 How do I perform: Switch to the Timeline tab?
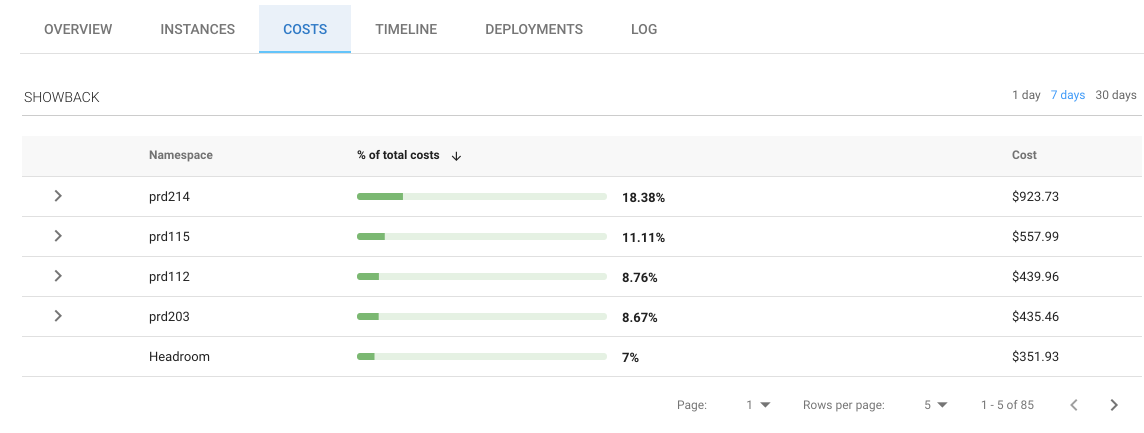point(406,29)
